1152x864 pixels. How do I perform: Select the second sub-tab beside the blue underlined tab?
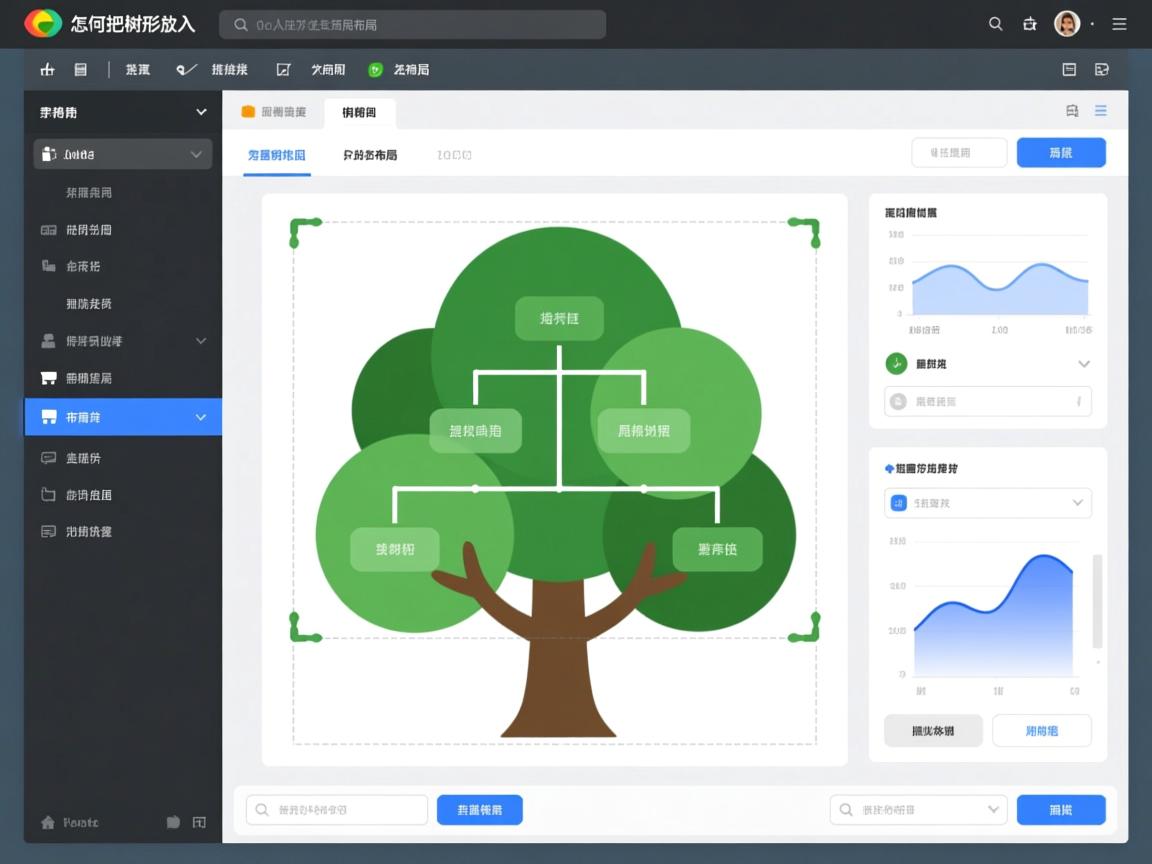370,155
